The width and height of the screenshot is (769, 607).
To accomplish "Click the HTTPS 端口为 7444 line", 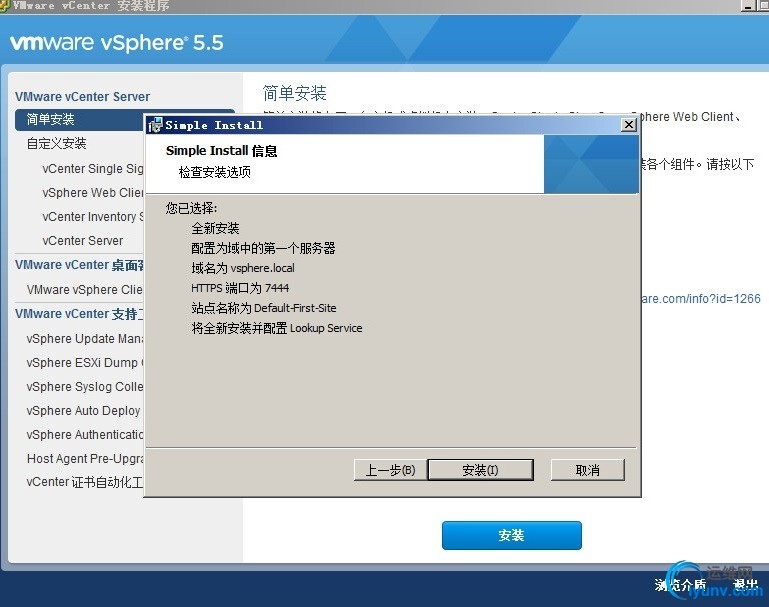I will coord(240,288).
